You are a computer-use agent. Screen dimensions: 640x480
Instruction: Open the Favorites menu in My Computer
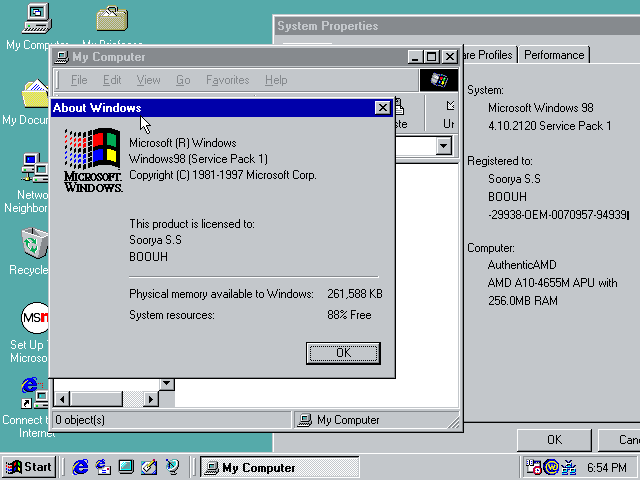(227, 80)
